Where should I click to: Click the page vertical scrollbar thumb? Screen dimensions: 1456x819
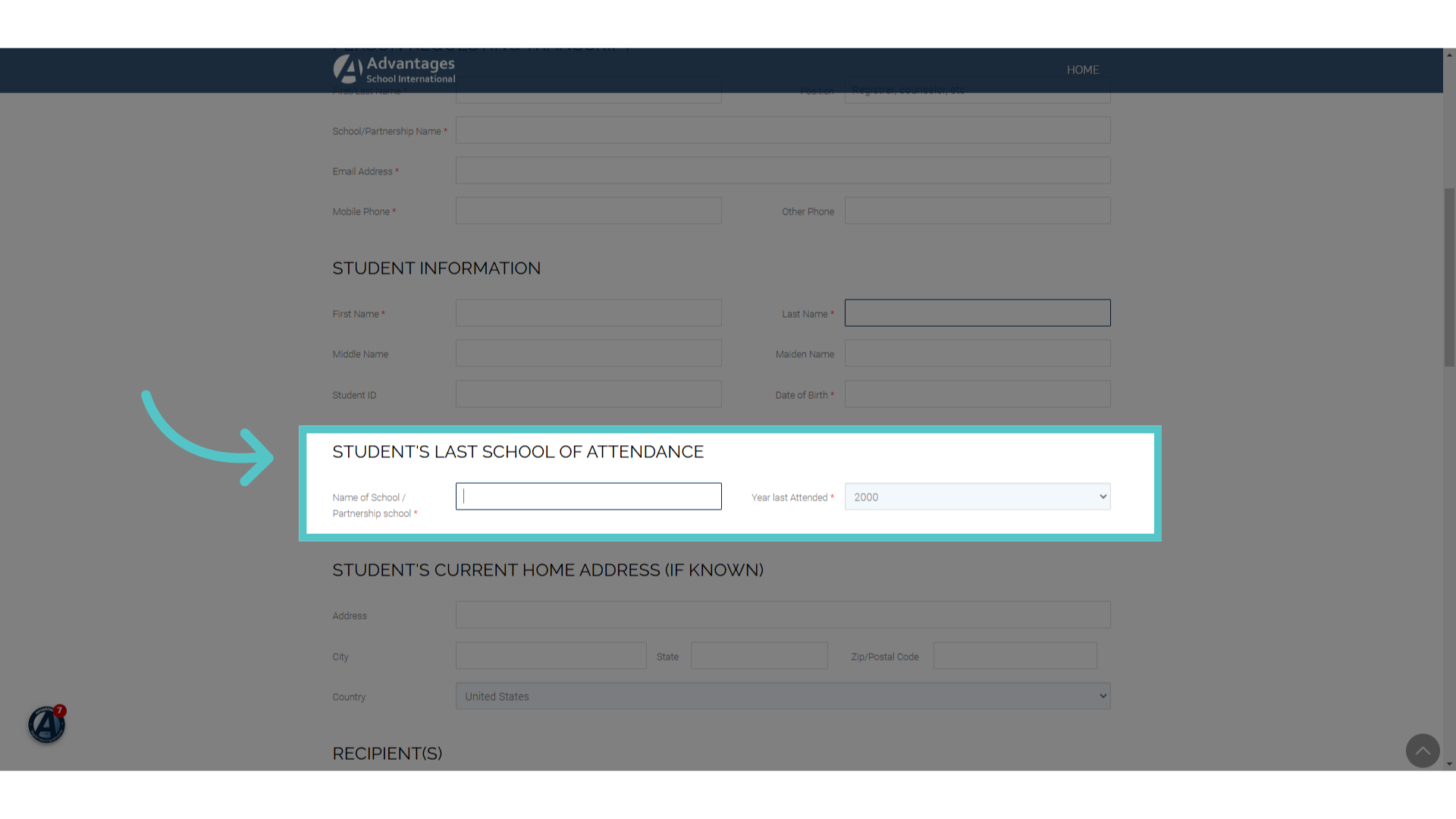point(1449,278)
